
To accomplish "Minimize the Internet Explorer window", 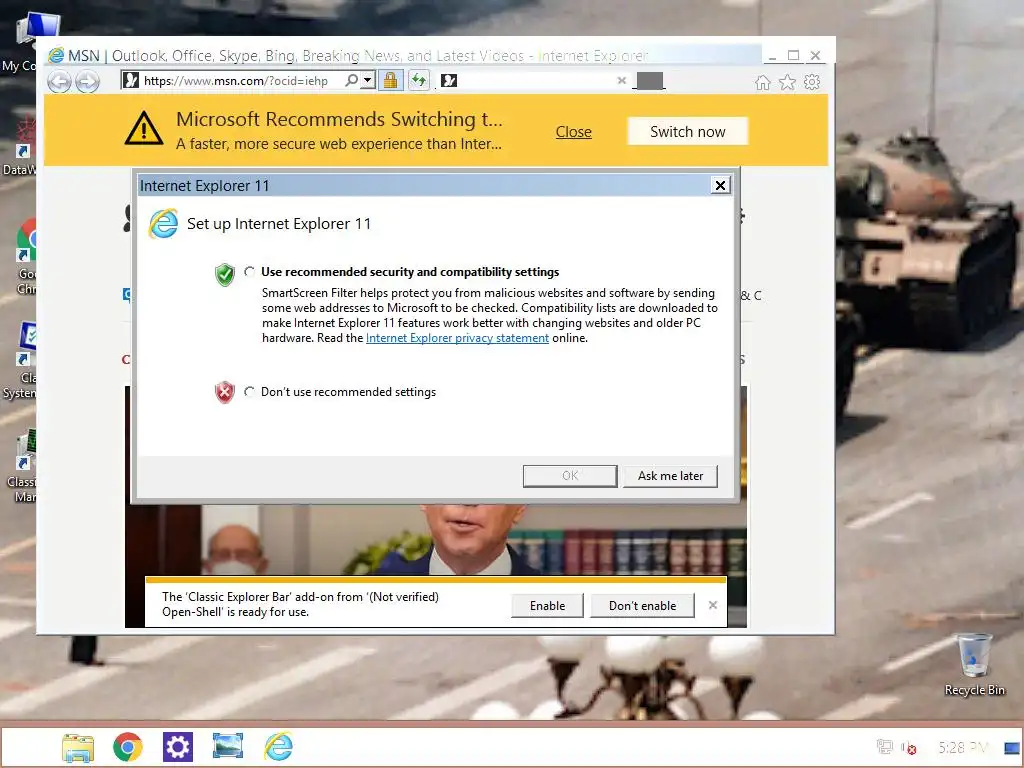I will [772, 56].
